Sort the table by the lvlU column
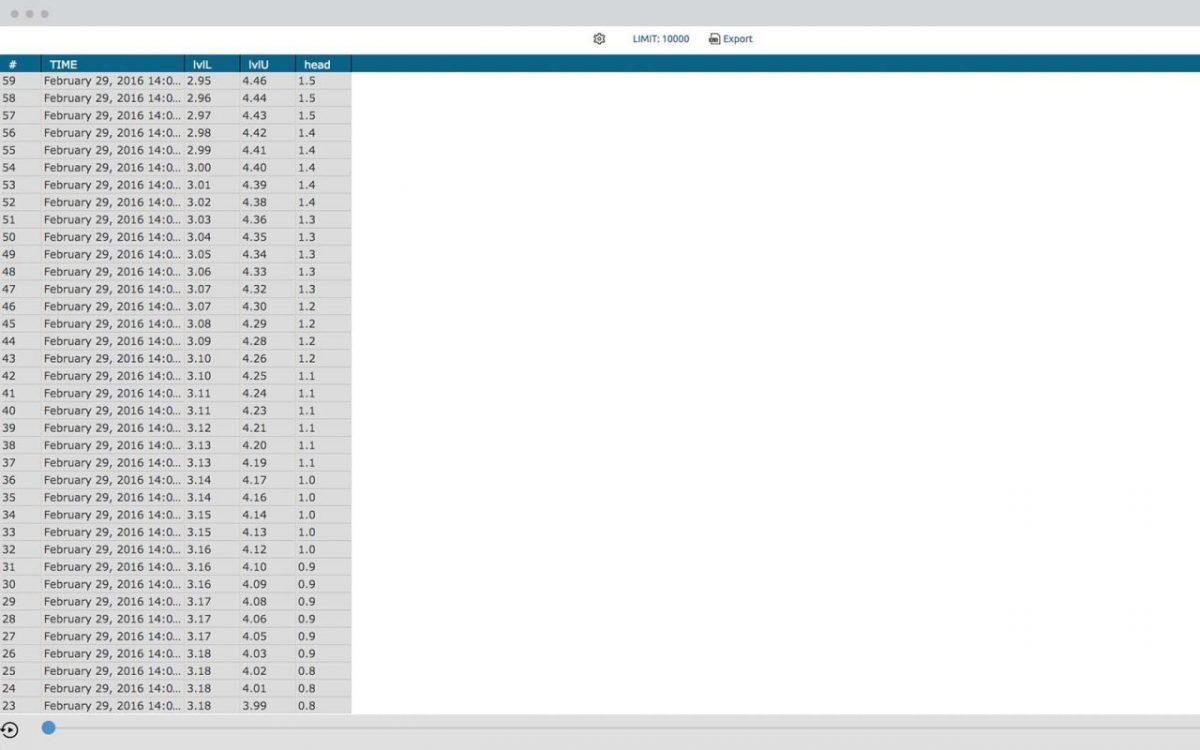Image resolution: width=1200 pixels, height=750 pixels. (x=257, y=63)
